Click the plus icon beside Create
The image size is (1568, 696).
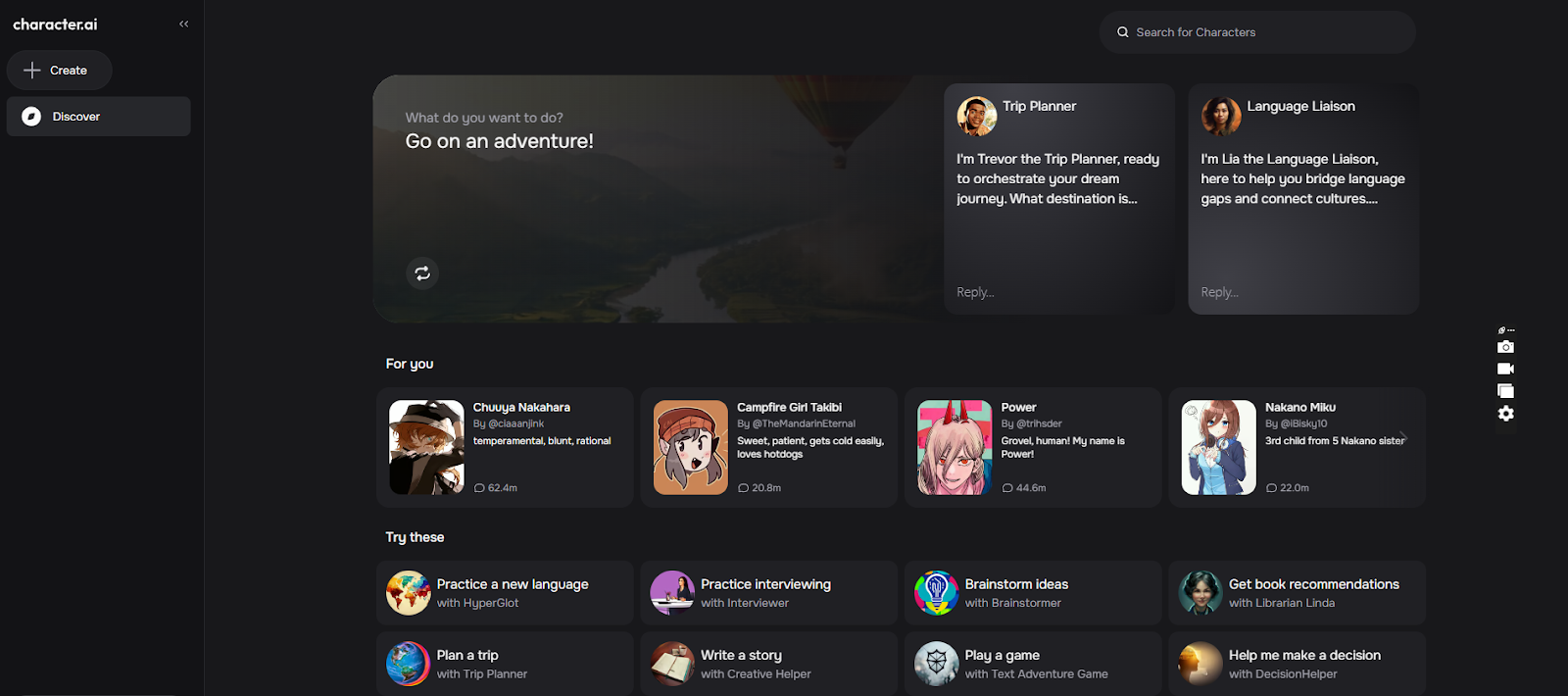tap(32, 71)
